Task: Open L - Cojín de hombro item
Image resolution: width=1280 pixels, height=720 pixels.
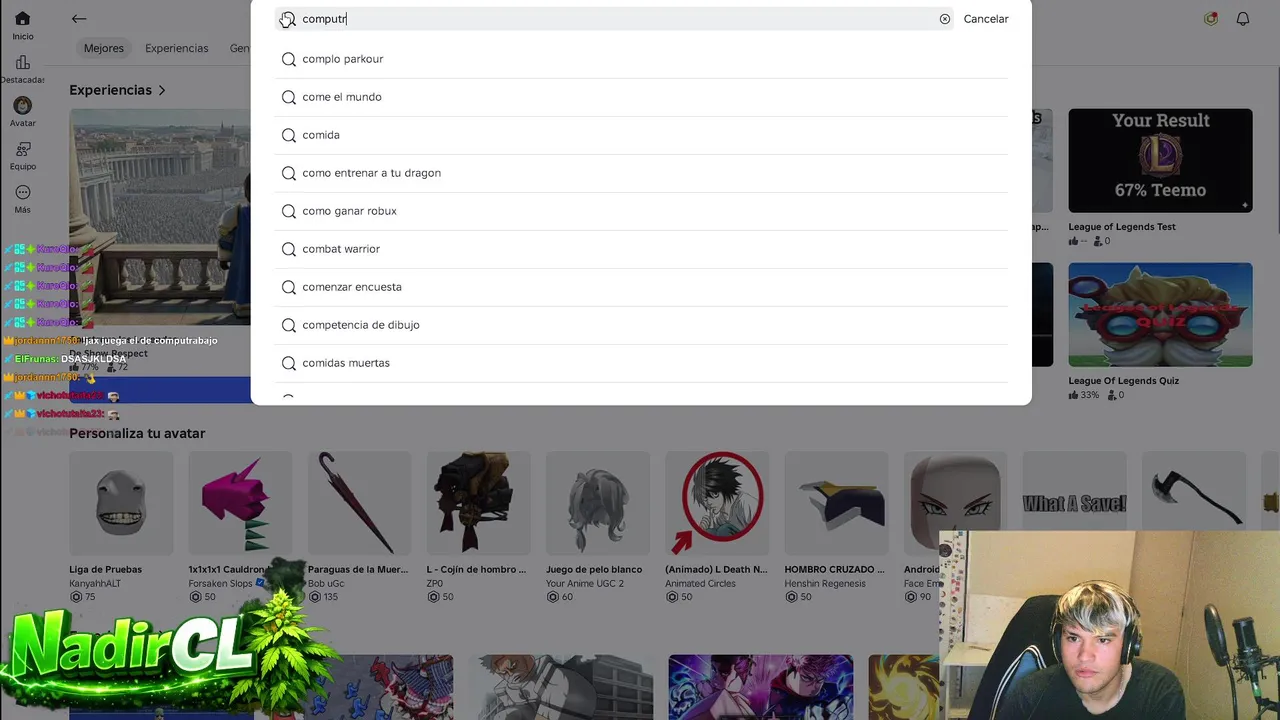Action: point(478,504)
